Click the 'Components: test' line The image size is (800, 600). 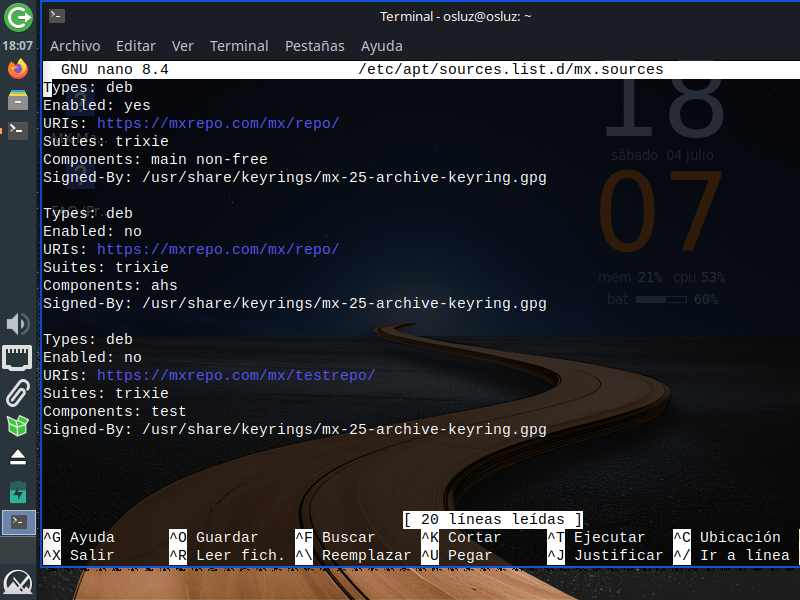[x=115, y=412]
